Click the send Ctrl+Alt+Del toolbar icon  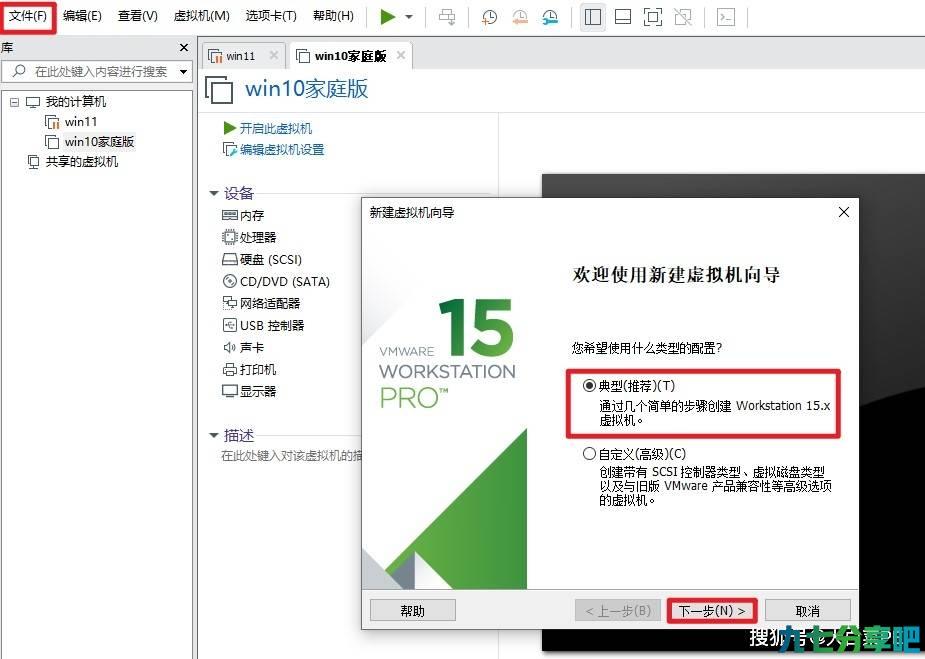point(447,17)
